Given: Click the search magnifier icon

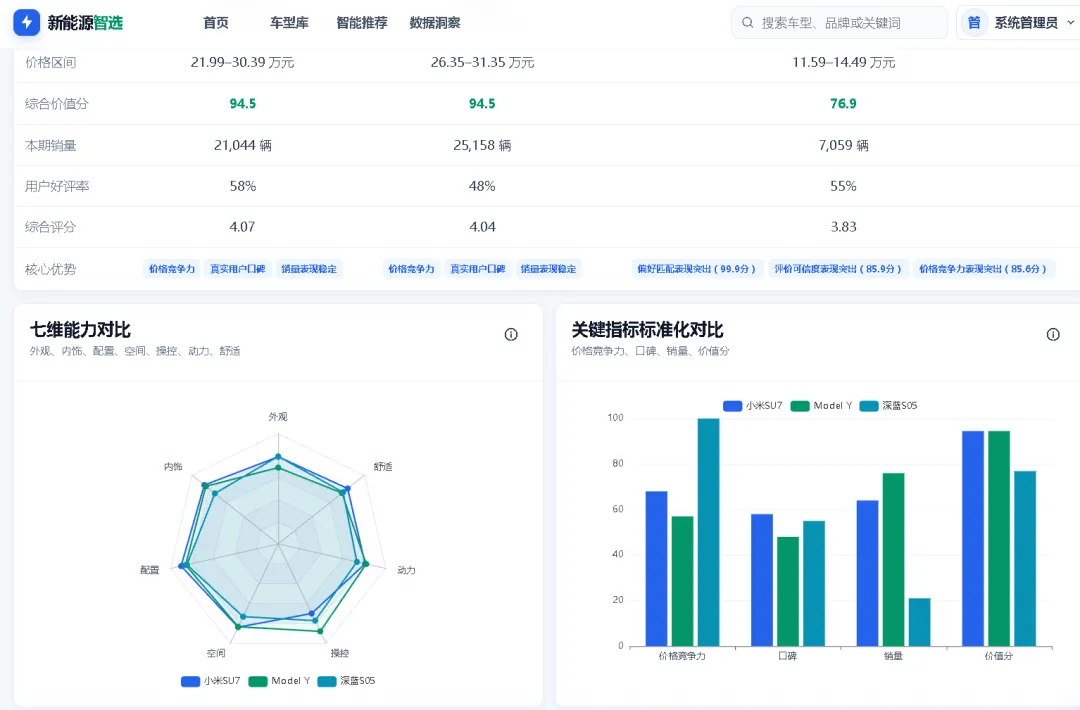Looking at the screenshot, I should click(x=747, y=23).
